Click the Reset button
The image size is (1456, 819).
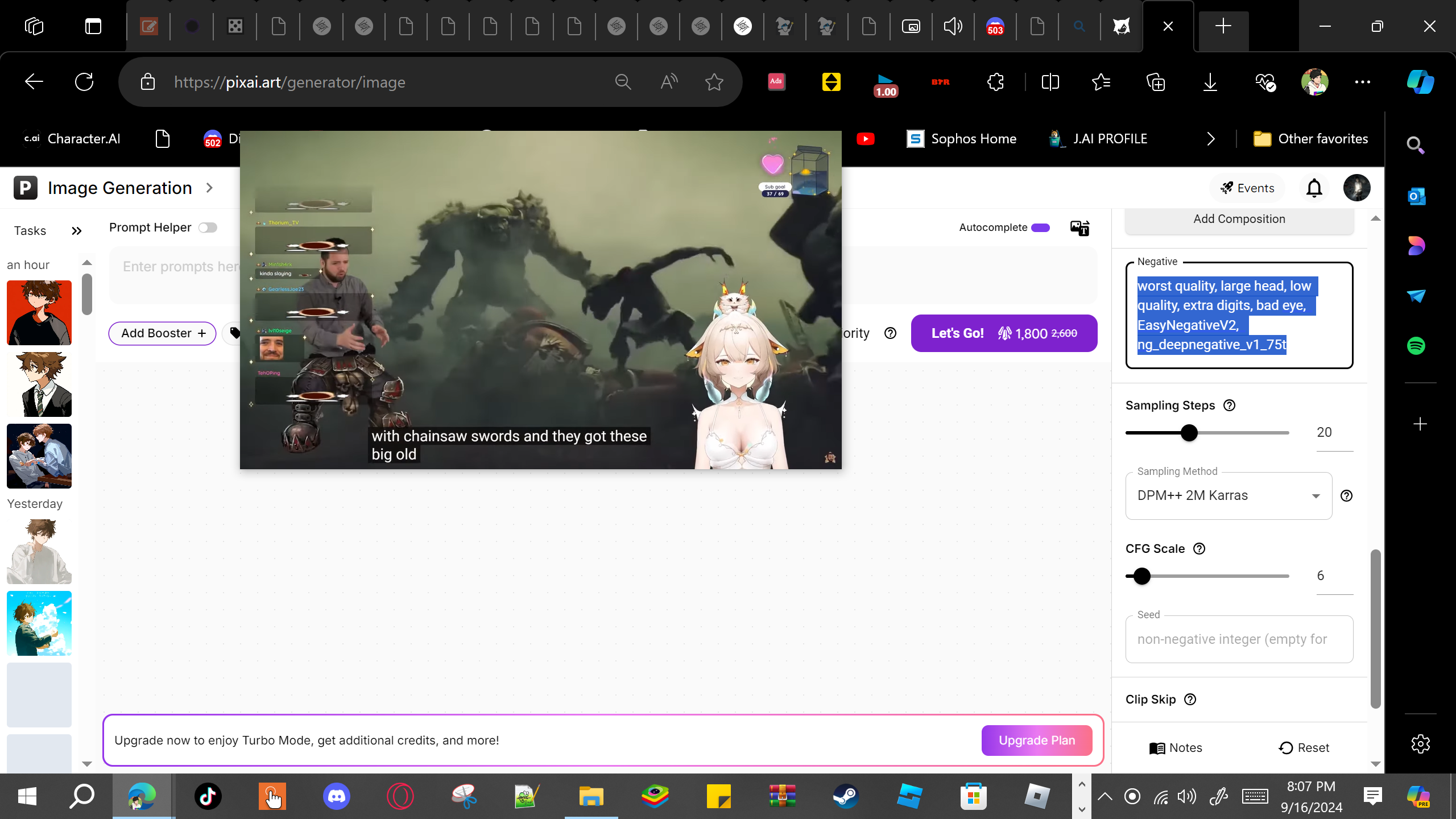pos(1304,748)
